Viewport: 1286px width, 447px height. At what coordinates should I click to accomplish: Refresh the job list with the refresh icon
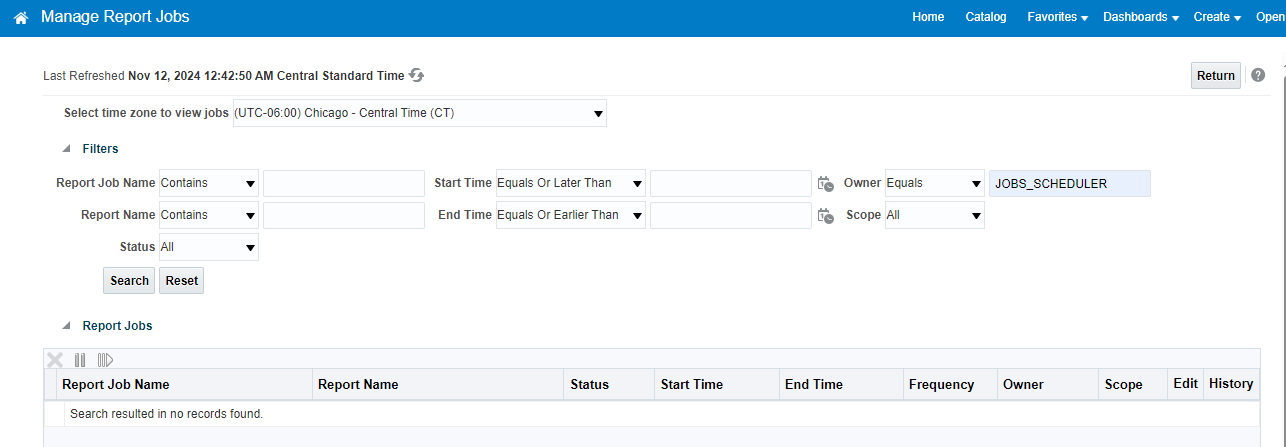[417, 75]
